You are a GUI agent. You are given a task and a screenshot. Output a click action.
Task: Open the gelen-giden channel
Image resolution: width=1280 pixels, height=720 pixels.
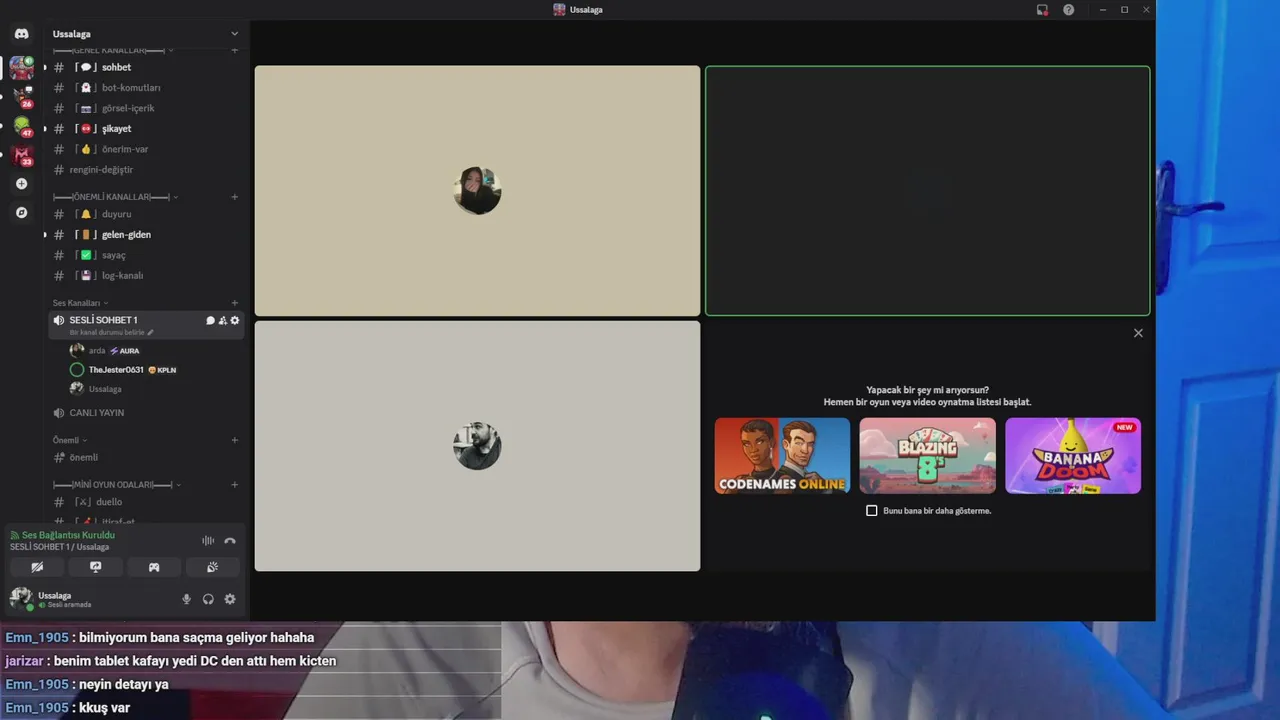(x=146, y=235)
